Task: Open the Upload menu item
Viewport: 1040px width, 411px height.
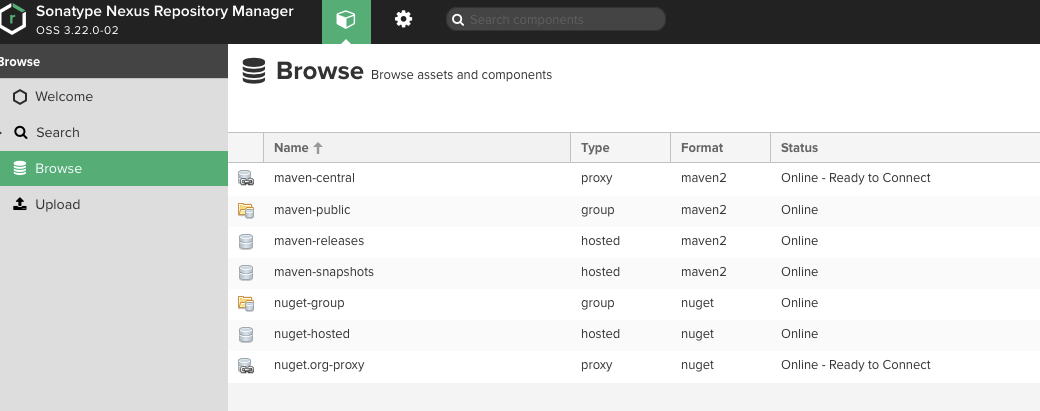Action: click(x=113, y=204)
